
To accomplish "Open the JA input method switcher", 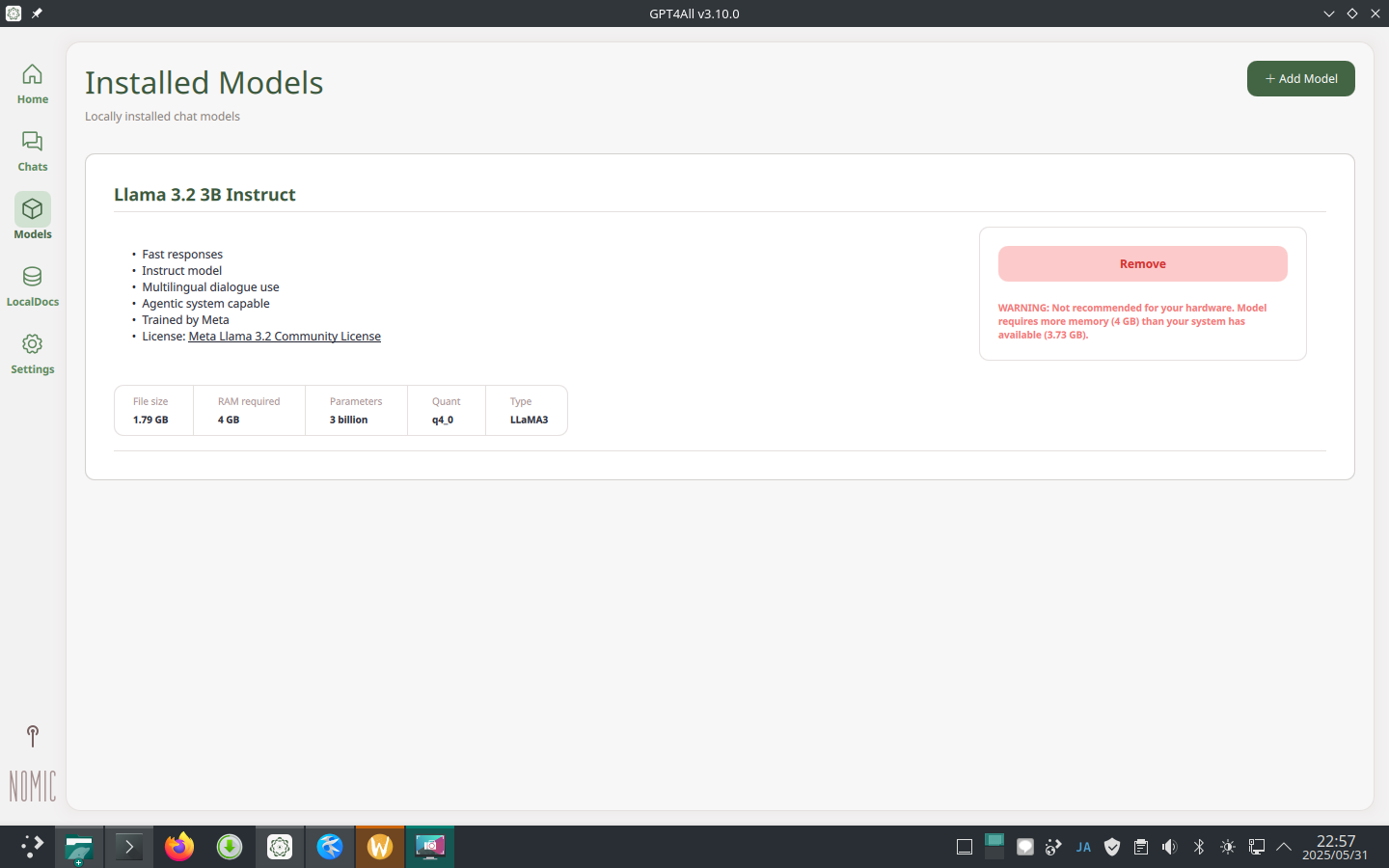I will pyautogui.click(x=1082, y=847).
